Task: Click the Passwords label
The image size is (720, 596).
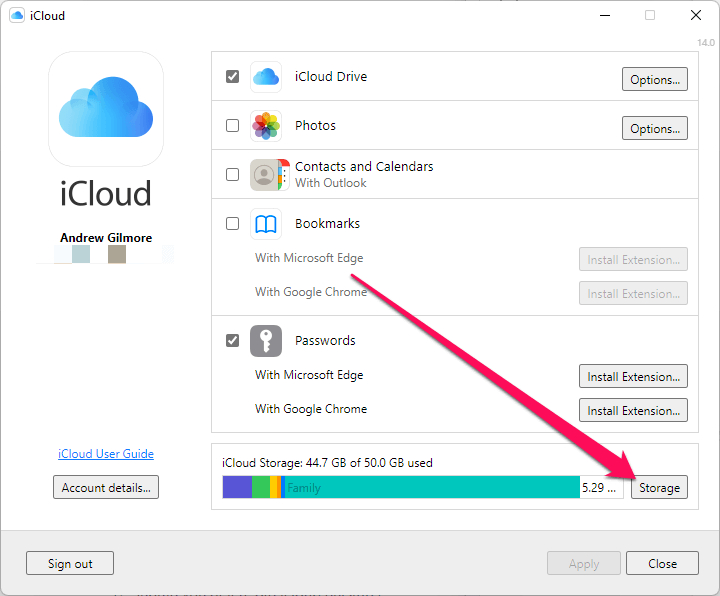Action: (x=325, y=340)
